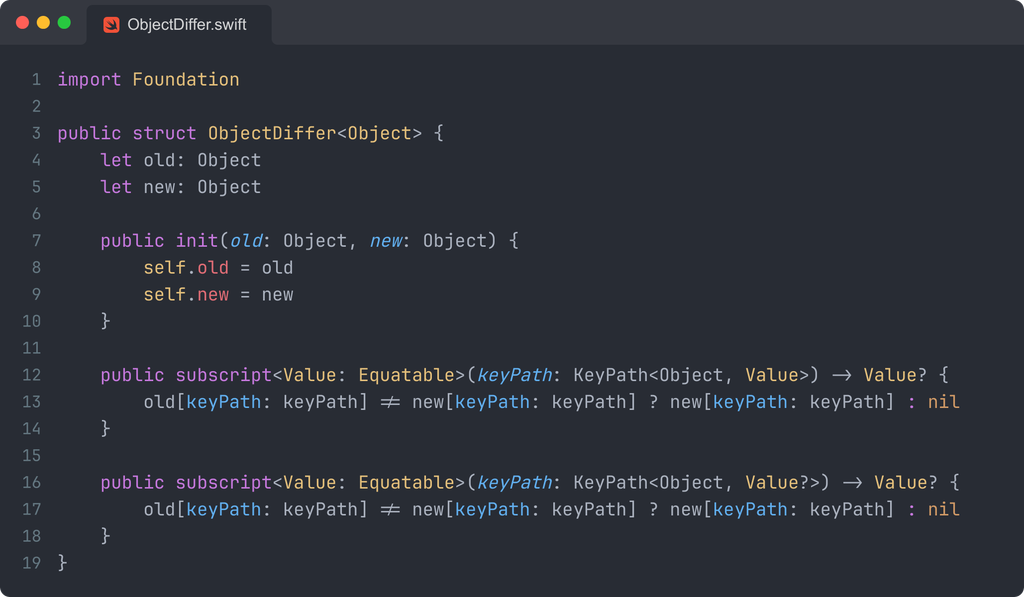Select the ObjectDiffer.swift tab
This screenshot has height=597, width=1024.
[x=179, y=25]
